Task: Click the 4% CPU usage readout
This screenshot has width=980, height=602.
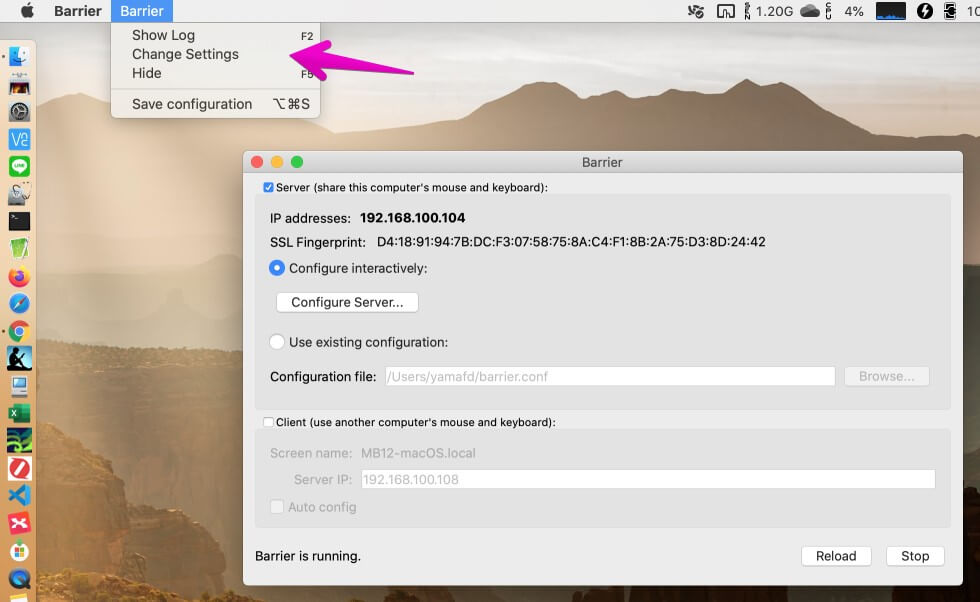Action: pos(854,11)
